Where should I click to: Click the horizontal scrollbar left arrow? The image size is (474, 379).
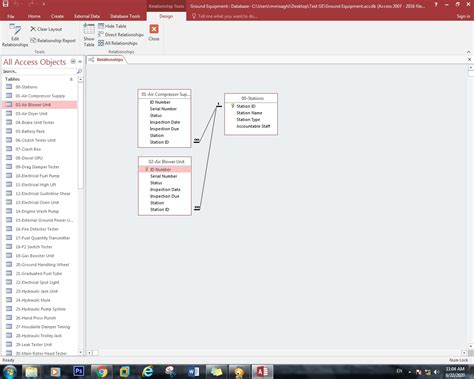click(89, 352)
